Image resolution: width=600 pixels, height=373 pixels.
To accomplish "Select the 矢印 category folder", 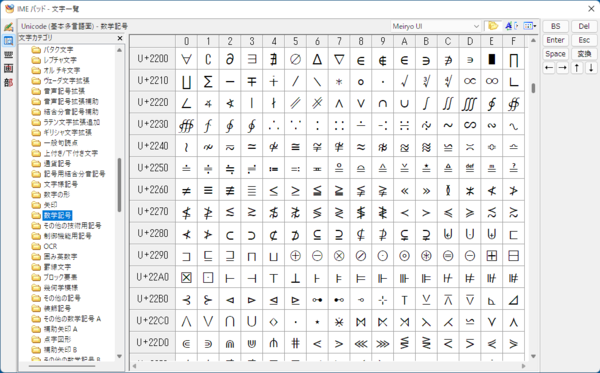I will pyautogui.click(x=50, y=205).
